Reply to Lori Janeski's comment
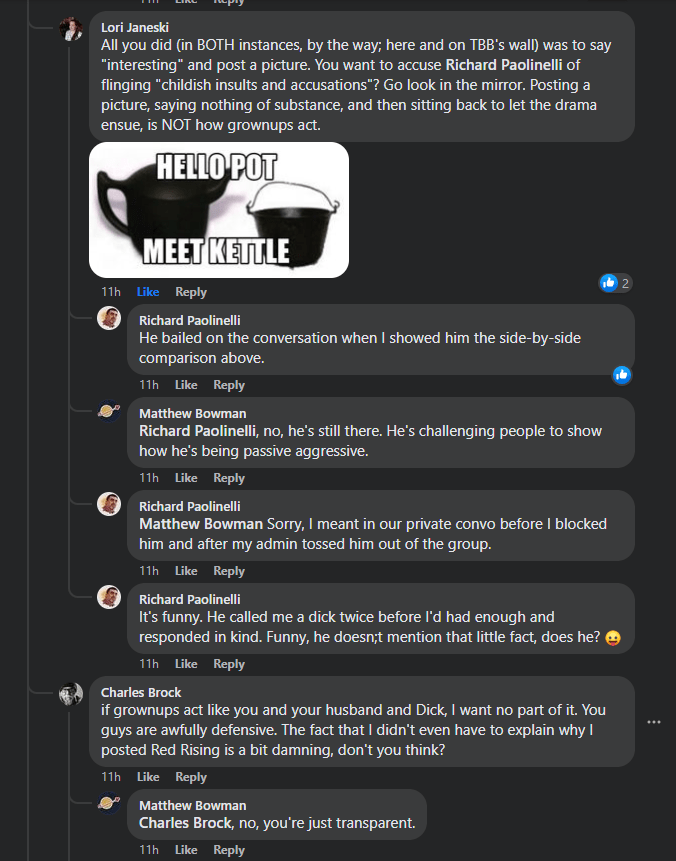676x861 pixels. coord(191,292)
